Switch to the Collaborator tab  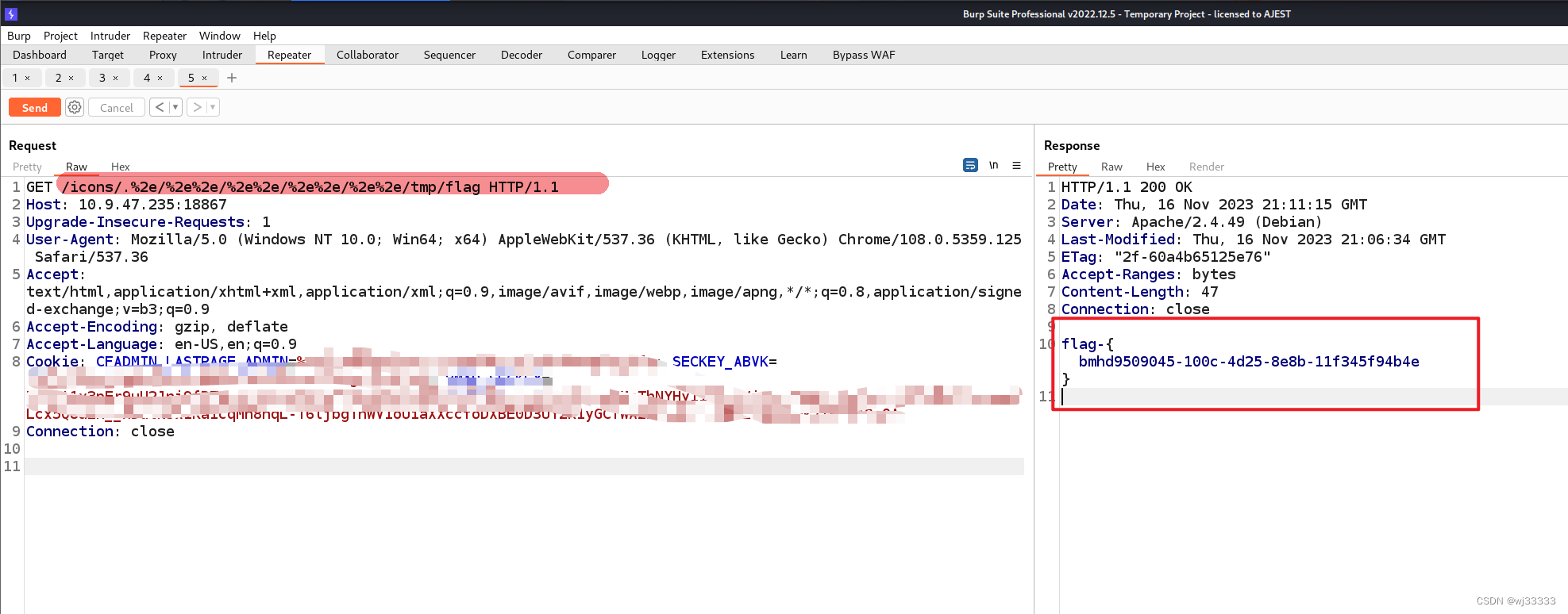[x=368, y=55]
